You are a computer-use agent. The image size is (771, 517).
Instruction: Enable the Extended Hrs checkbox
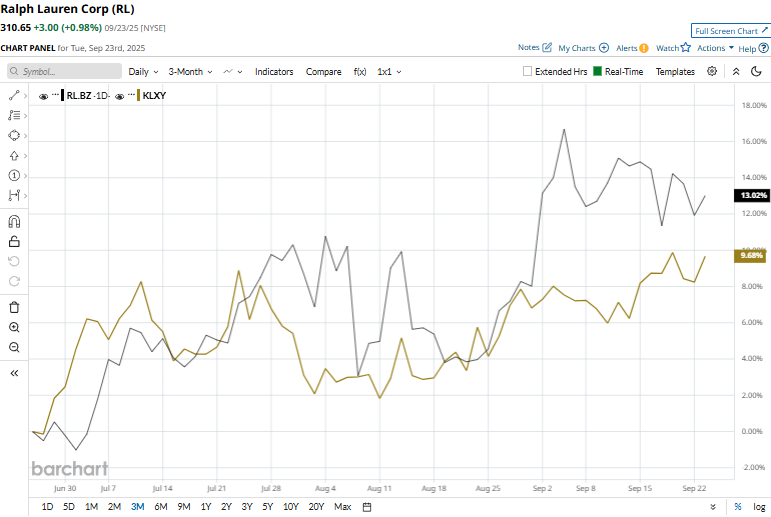click(x=527, y=71)
